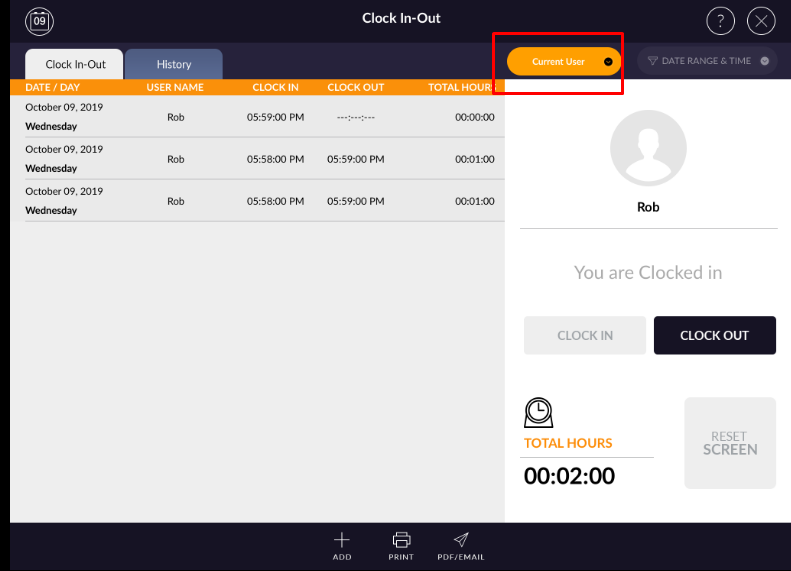Screen dimensions: 791x571
Task: Click the Clock In column header
Action: [275, 88]
